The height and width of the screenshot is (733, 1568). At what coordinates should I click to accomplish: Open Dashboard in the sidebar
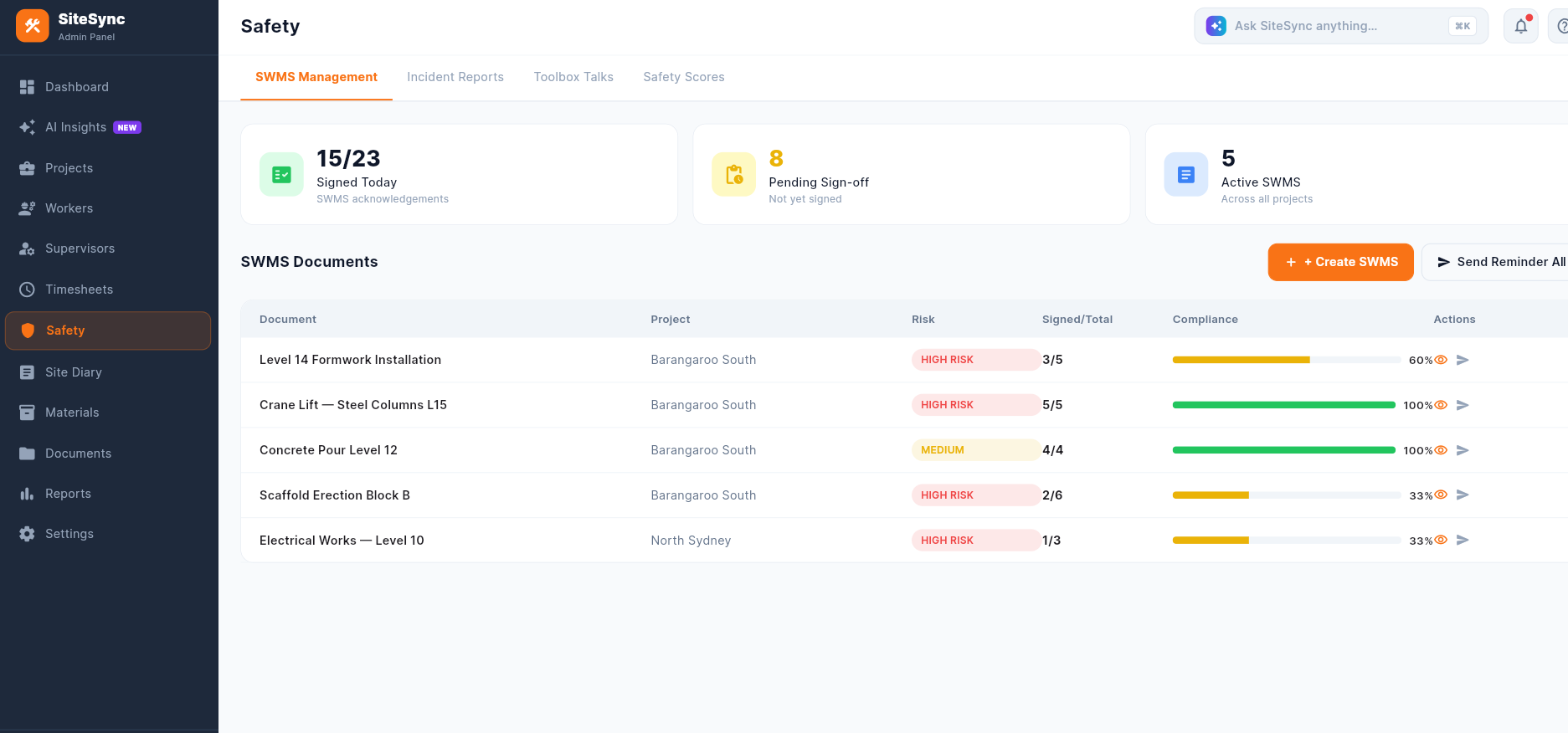coord(108,87)
